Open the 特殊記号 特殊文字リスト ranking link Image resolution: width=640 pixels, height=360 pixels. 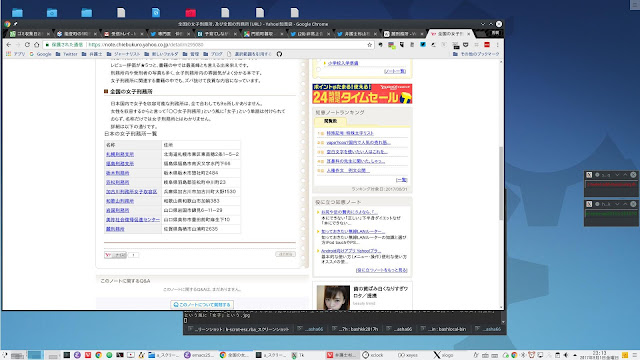click(350, 133)
